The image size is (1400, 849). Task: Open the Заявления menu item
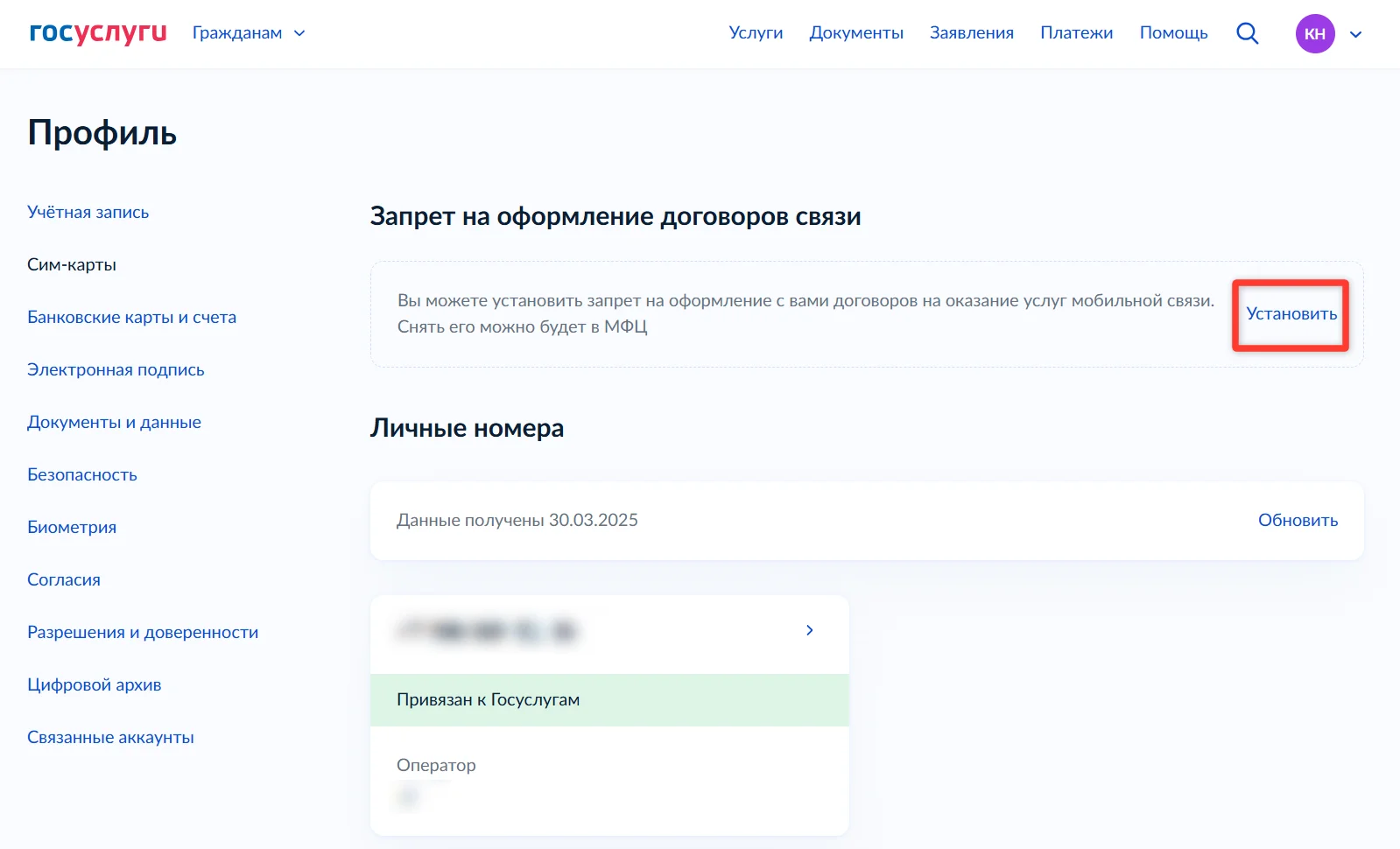[x=972, y=33]
